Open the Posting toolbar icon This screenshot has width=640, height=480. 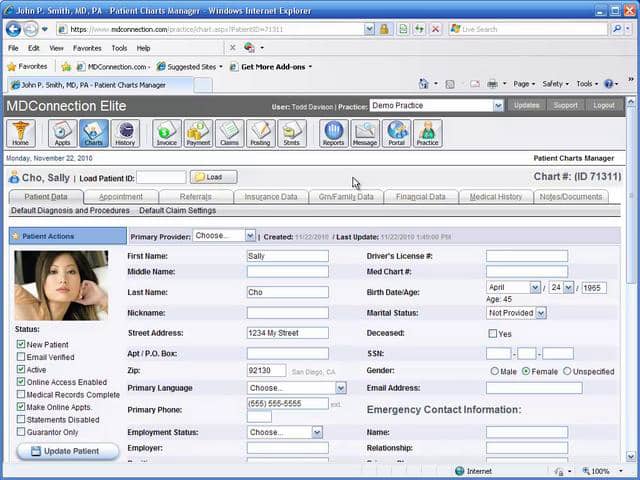[x=260, y=133]
